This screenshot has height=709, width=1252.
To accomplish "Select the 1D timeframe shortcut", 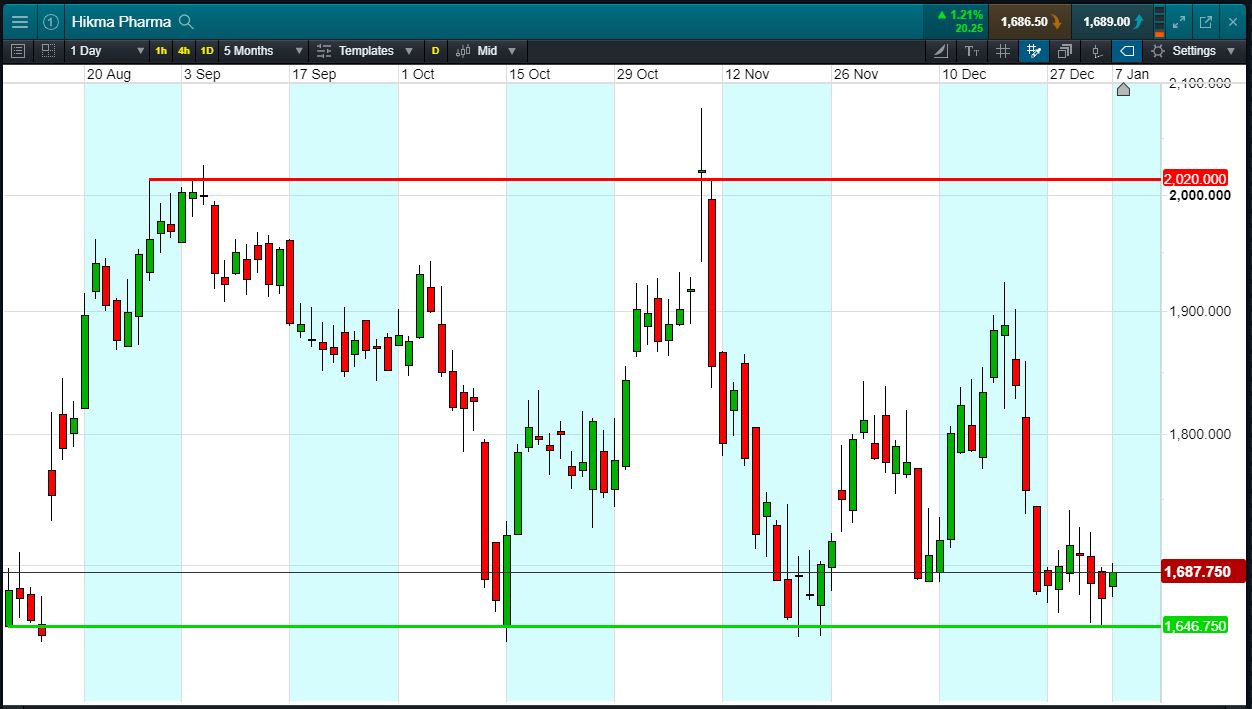I will [207, 51].
